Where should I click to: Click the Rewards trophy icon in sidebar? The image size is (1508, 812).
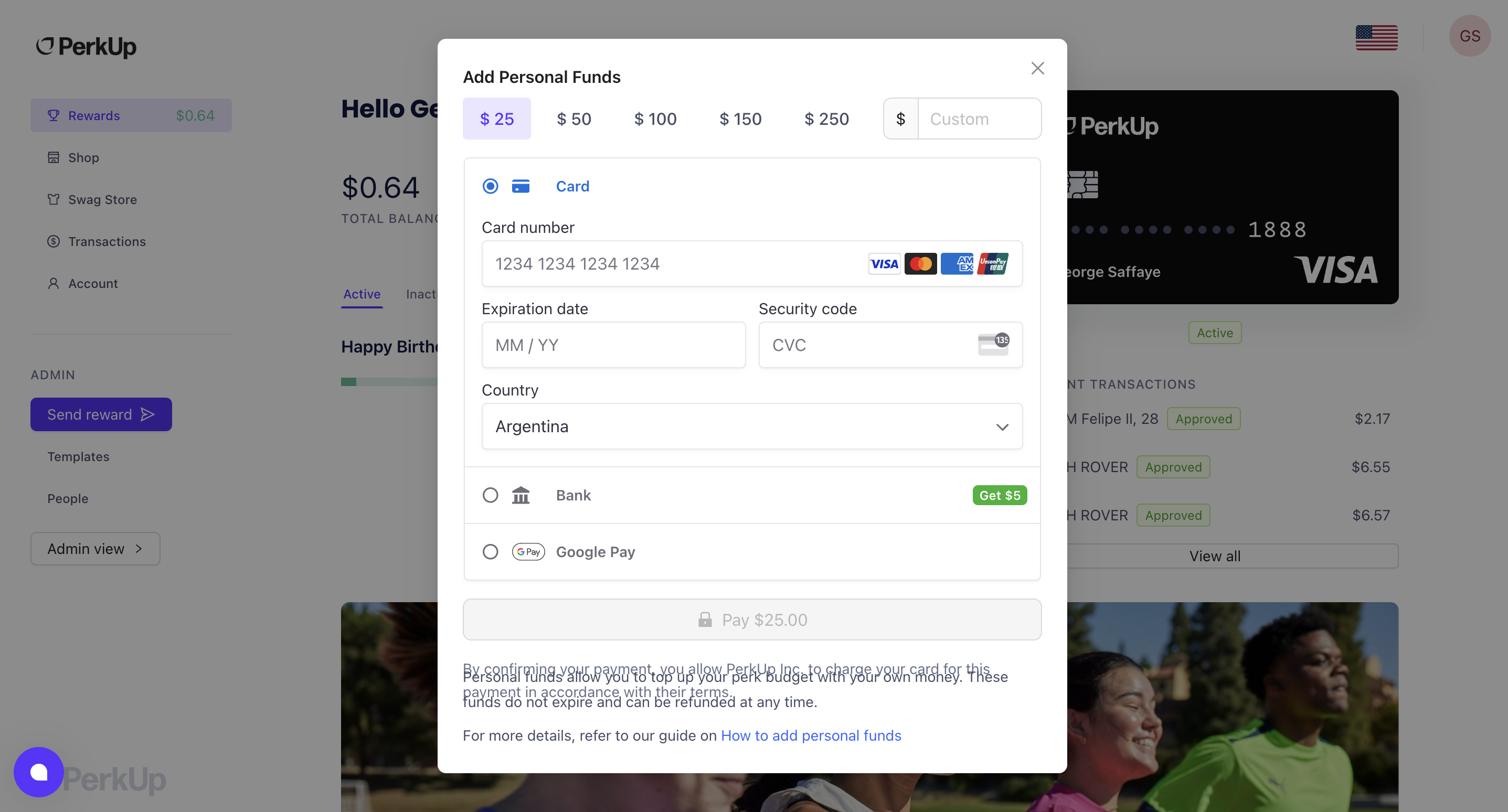tap(53, 114)
